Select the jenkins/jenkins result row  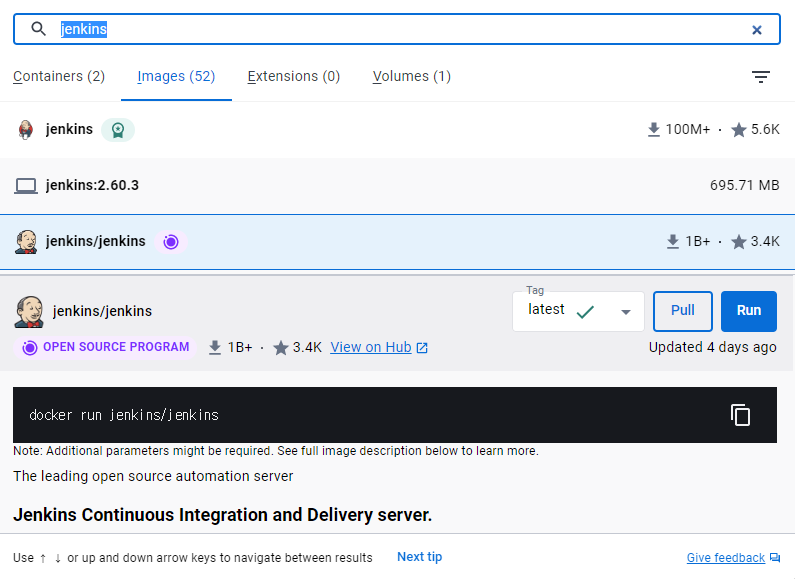pyautogui.click(x=398, y=242)
